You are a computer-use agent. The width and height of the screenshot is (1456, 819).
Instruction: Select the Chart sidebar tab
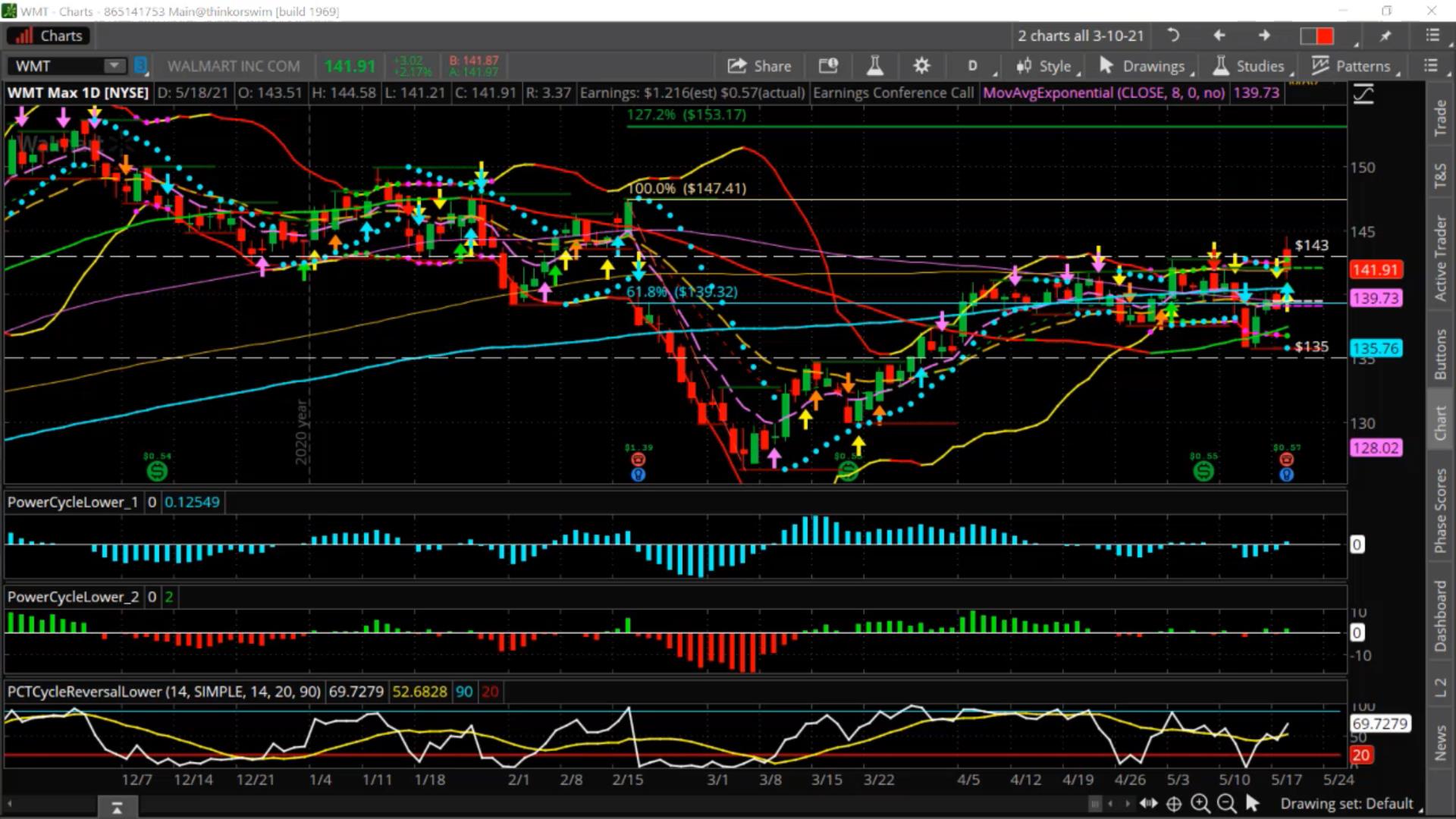click(x=1440, y=422)
